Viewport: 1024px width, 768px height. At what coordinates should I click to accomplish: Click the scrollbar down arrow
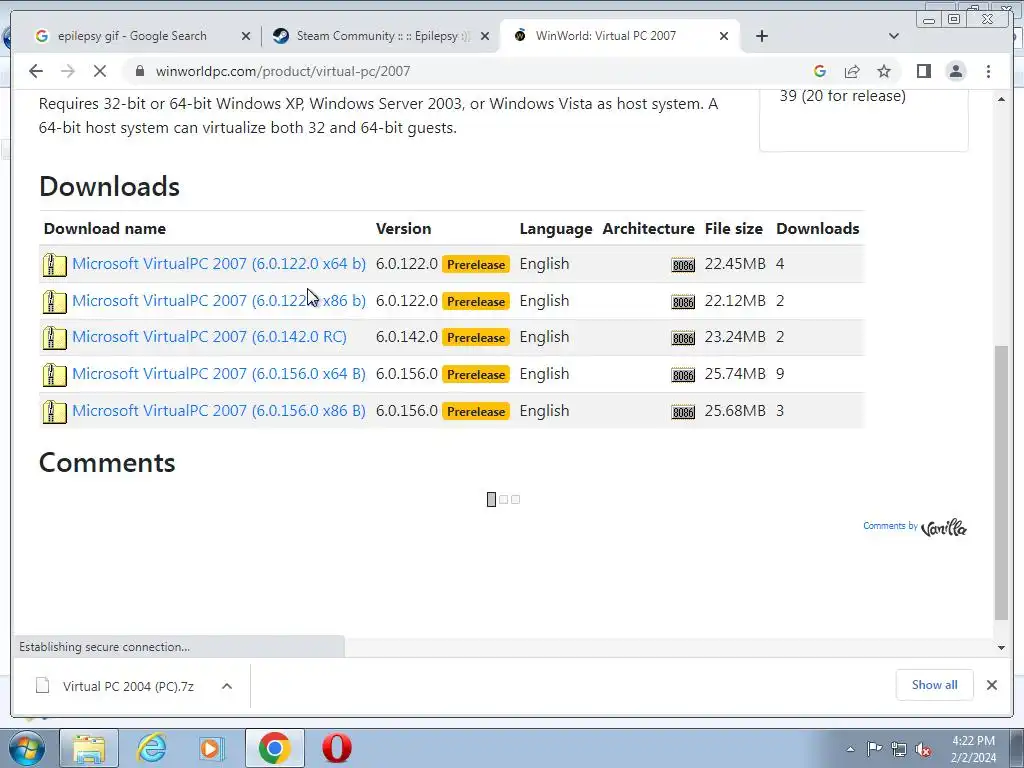[1001, 647]
